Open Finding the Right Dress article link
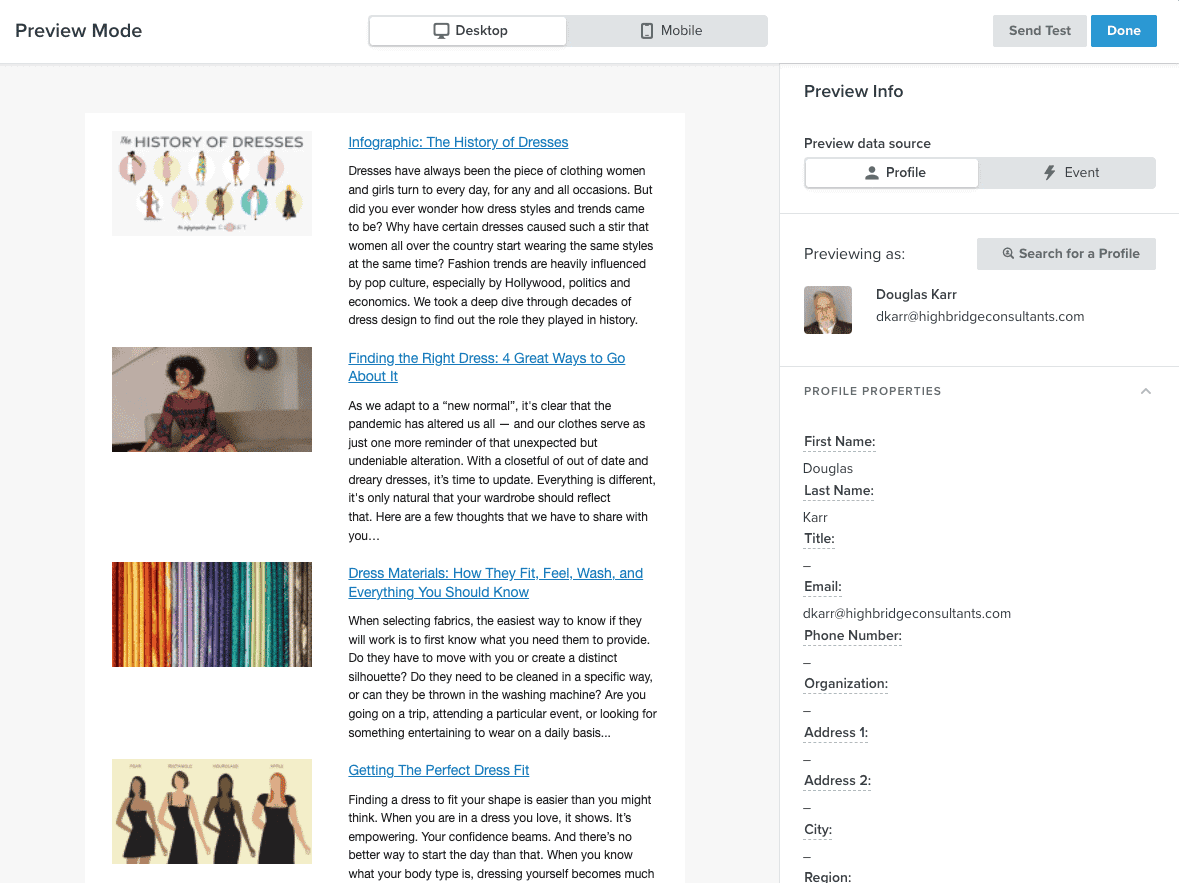Screen dimensions: 1179x883 click(486, 358)
